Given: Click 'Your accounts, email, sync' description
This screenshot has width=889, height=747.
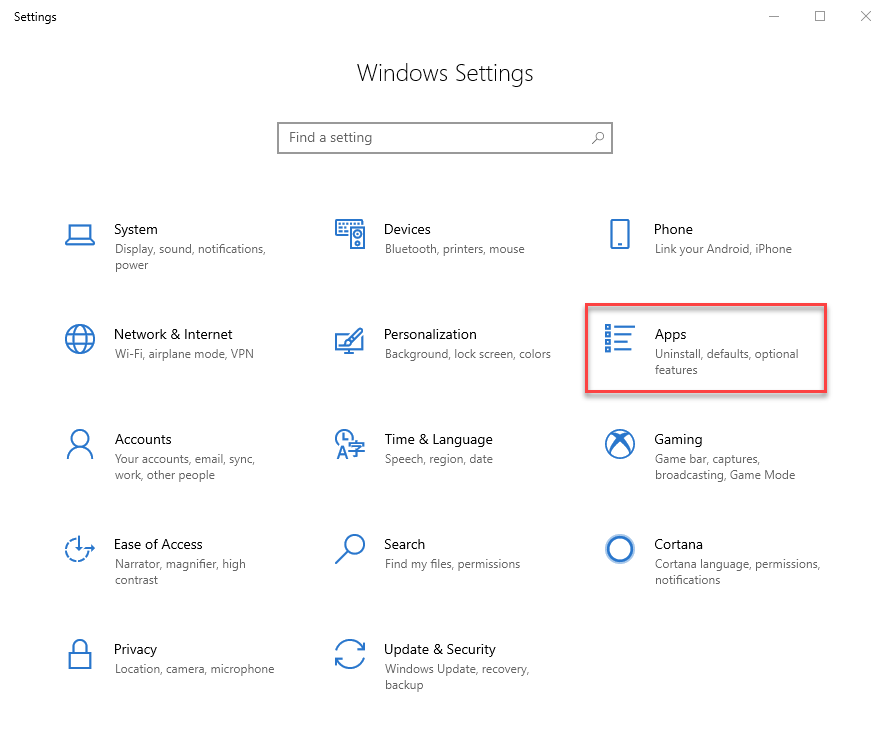Looking at the screenshot, I should click(x=185, y=466).
